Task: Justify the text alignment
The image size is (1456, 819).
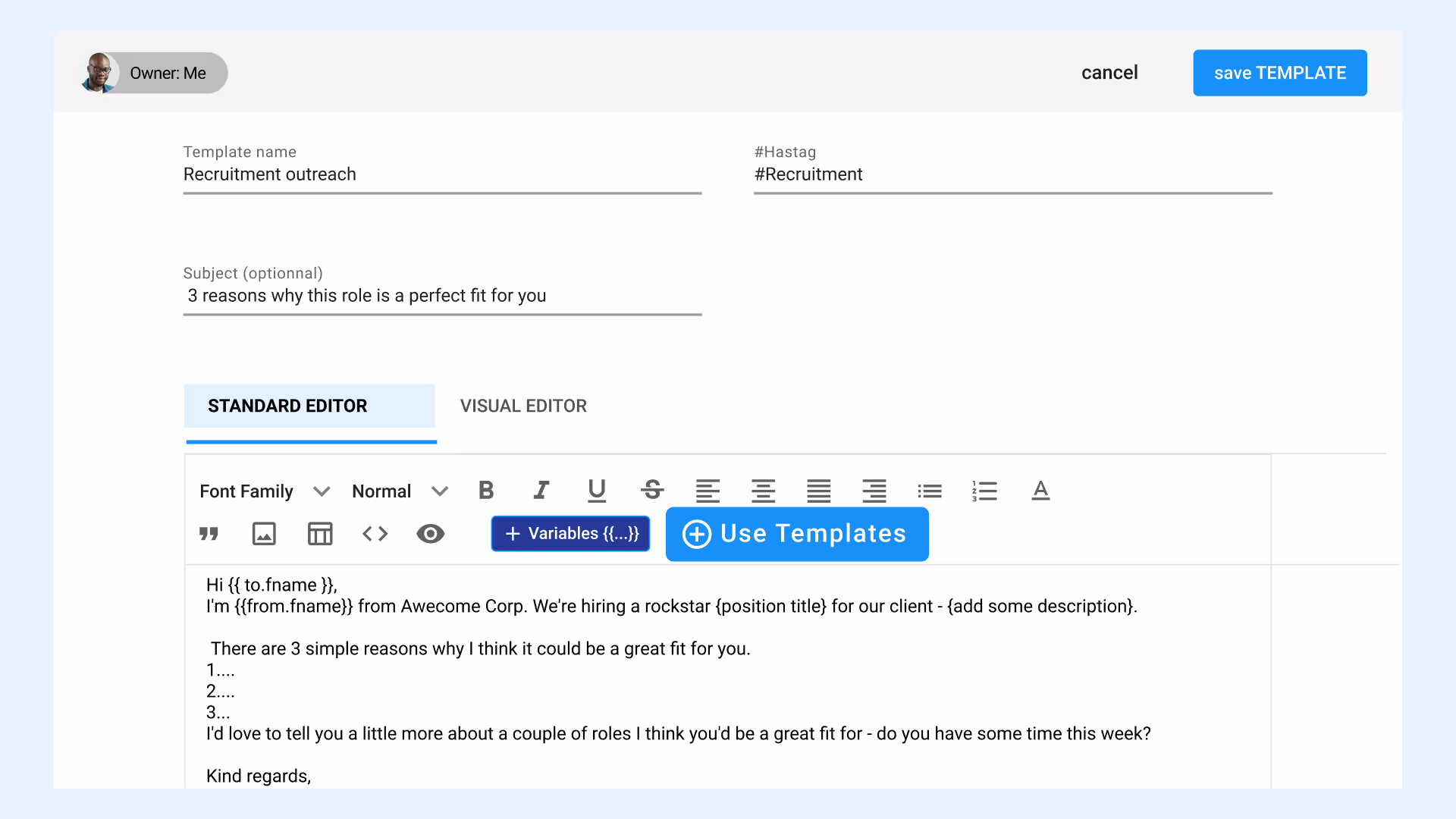Action: tap(818, 491)
